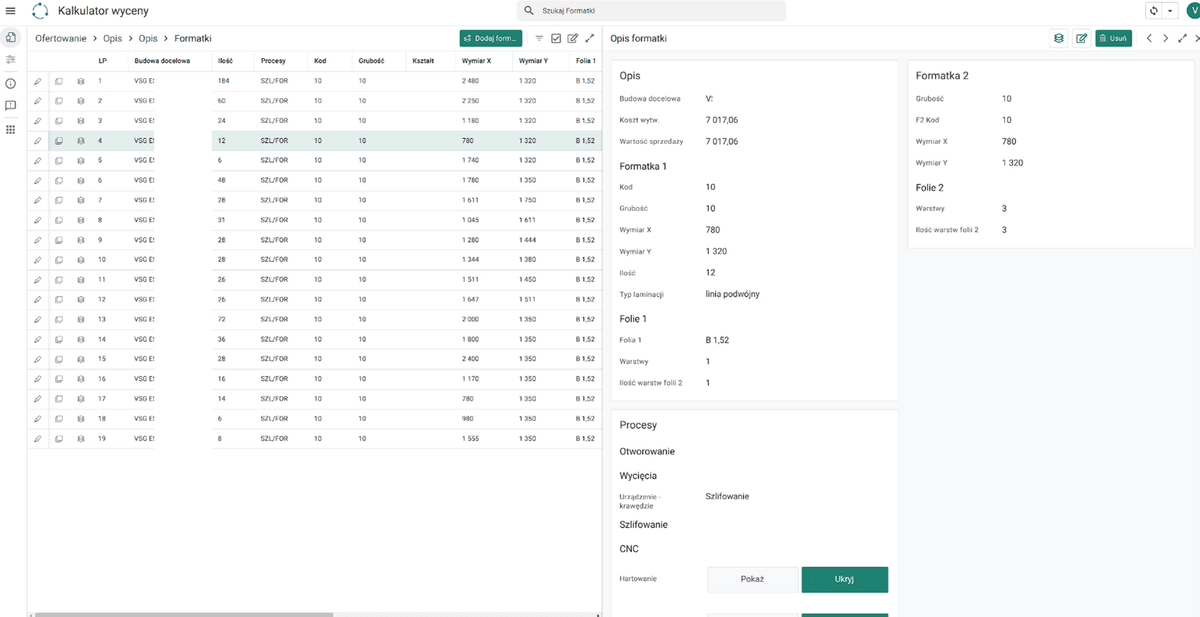Sort by Wymiar Y column header
This screenshot has width=1200, height=617.
coord(533,61)
